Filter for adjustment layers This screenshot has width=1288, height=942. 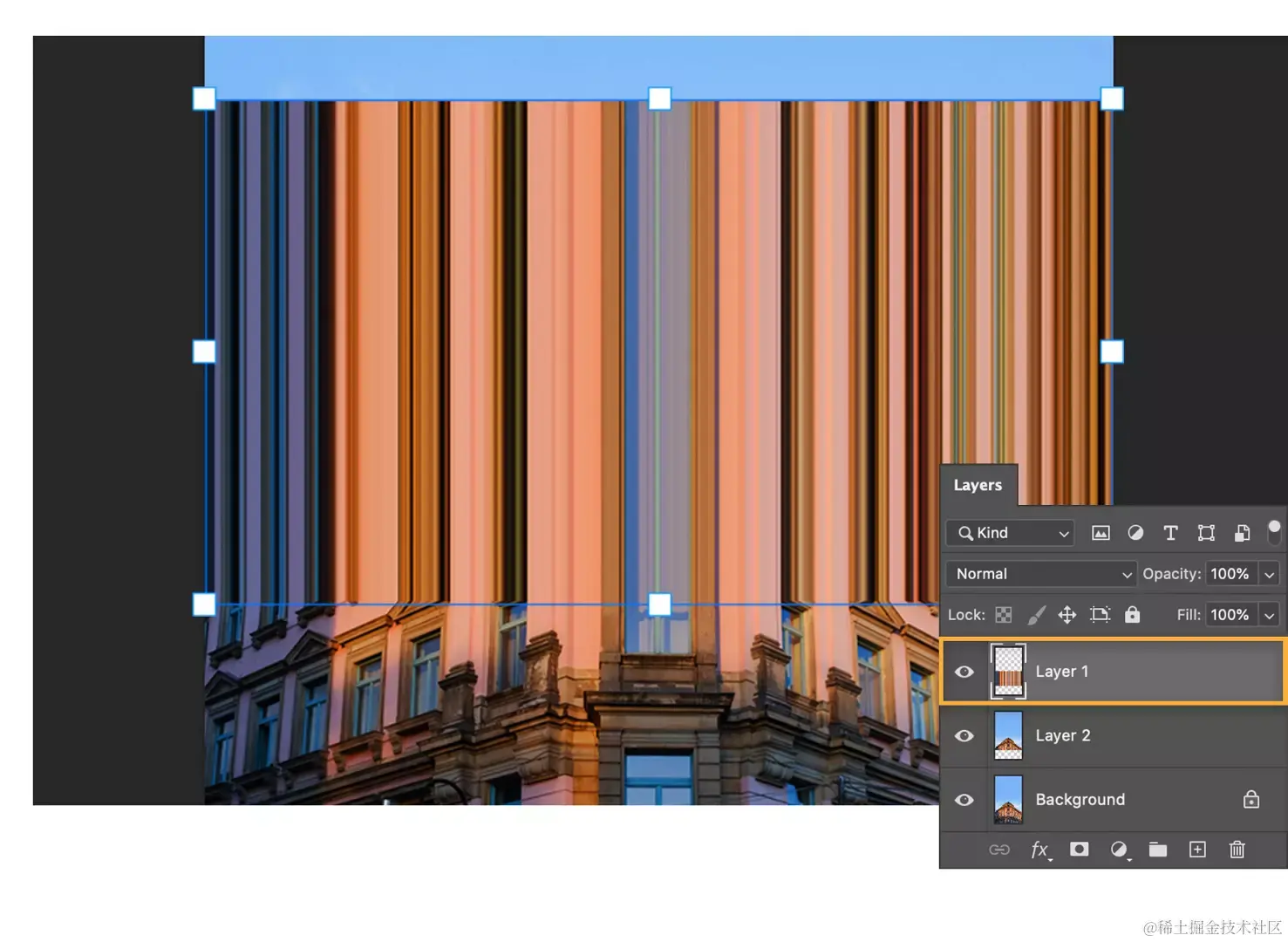1135,532
